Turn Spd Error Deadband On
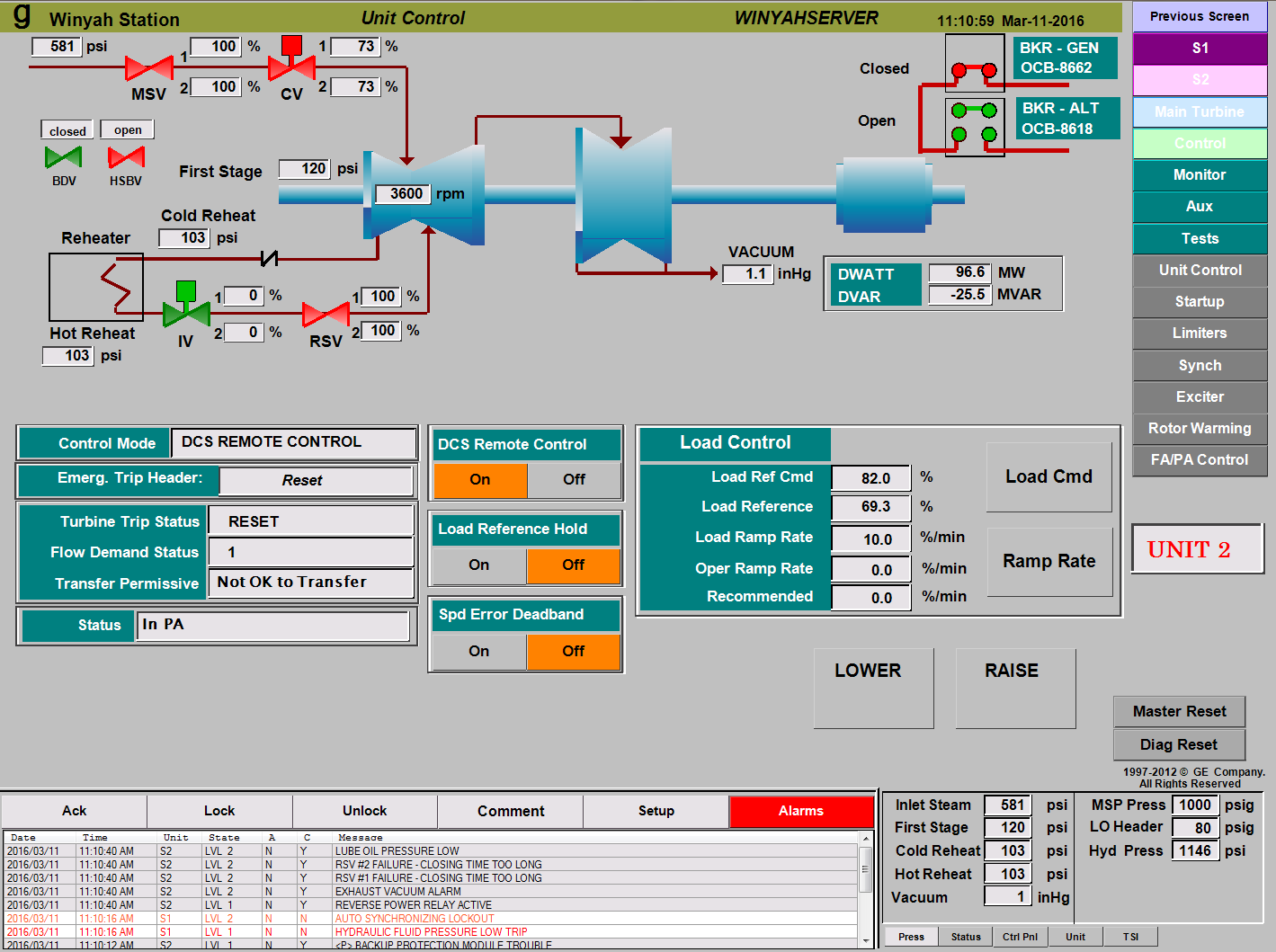The width and height of the screenshot is (1276, 952). pyautogui.click(x=479, y=652)
